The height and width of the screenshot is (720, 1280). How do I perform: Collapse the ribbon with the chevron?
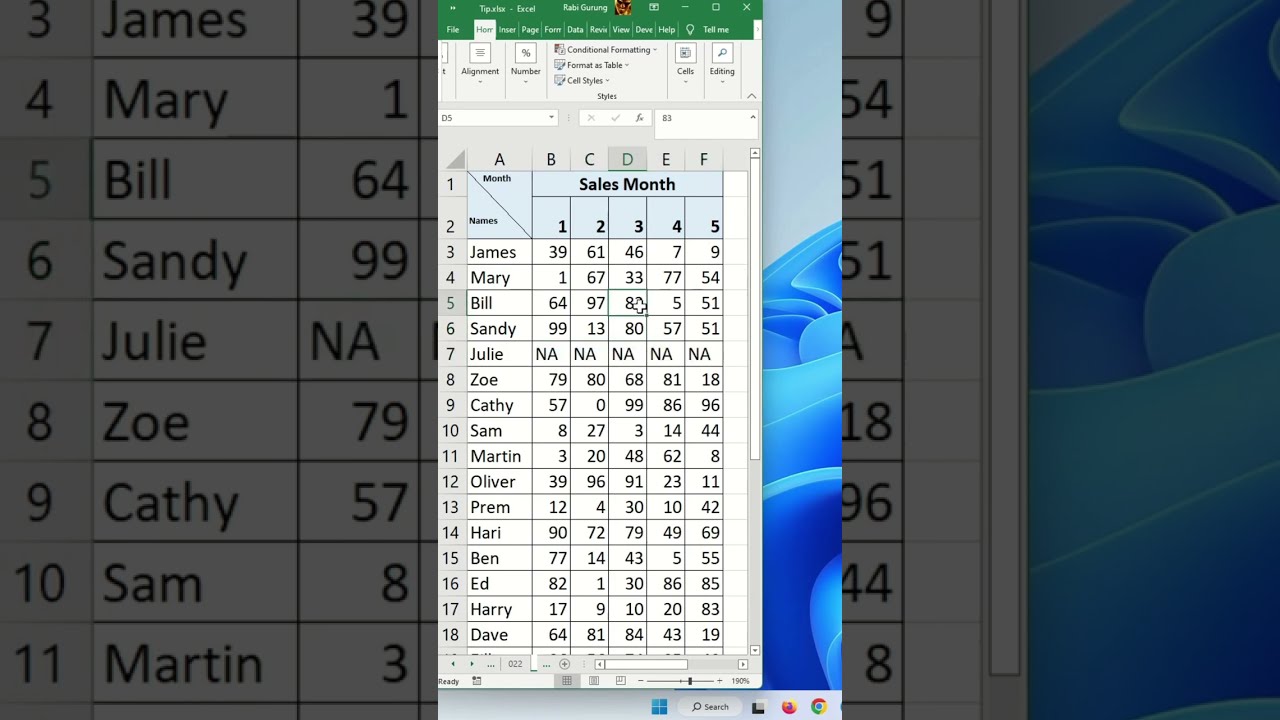pyautogui.click(x=752, y=96)
